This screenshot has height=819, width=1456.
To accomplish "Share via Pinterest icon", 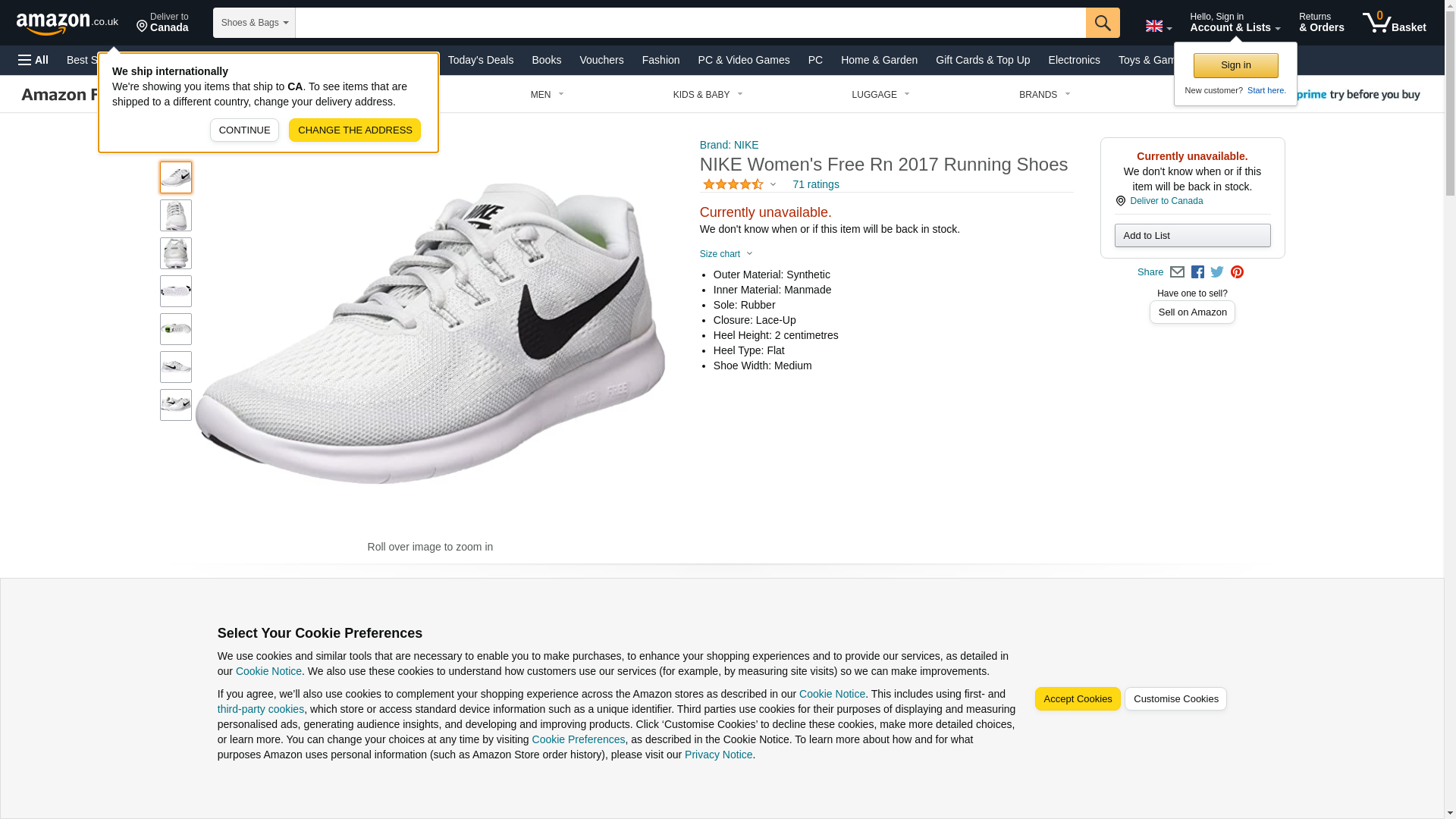I will [x=1236, y=272].
